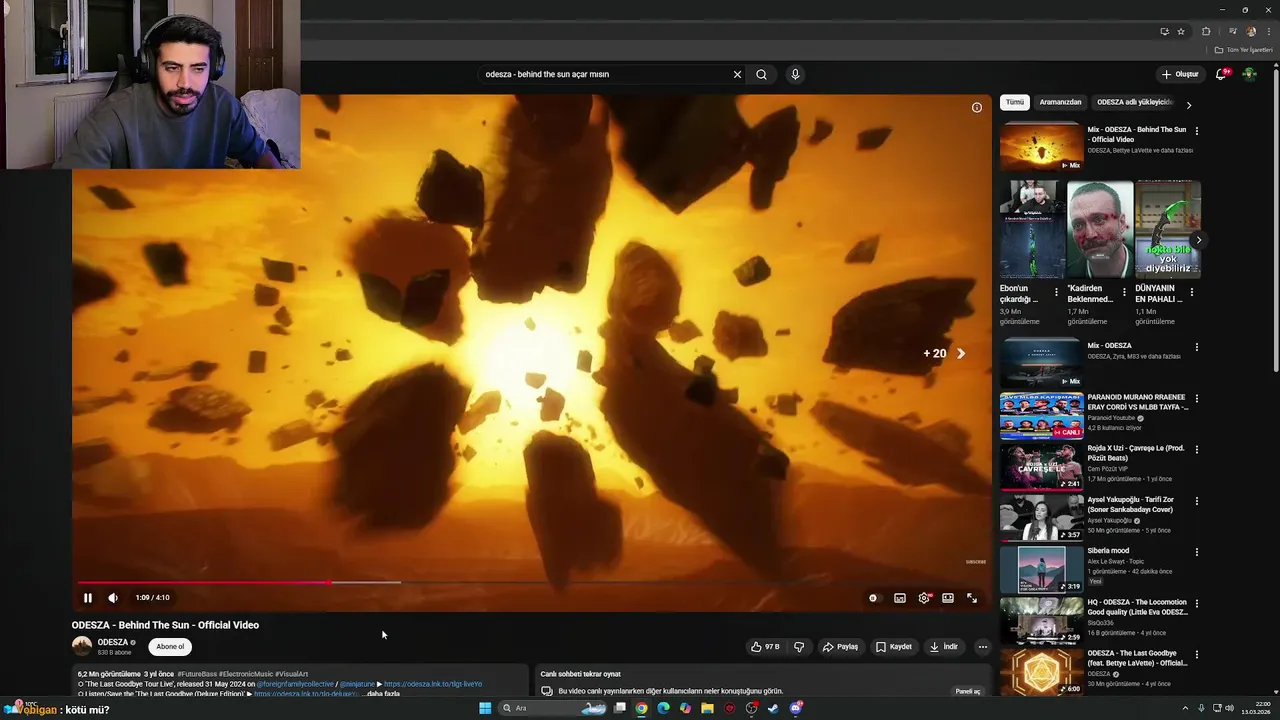1280x720 pixels.
Task: Expand more filter chips with the right arrow
Action: point(1189,104)
